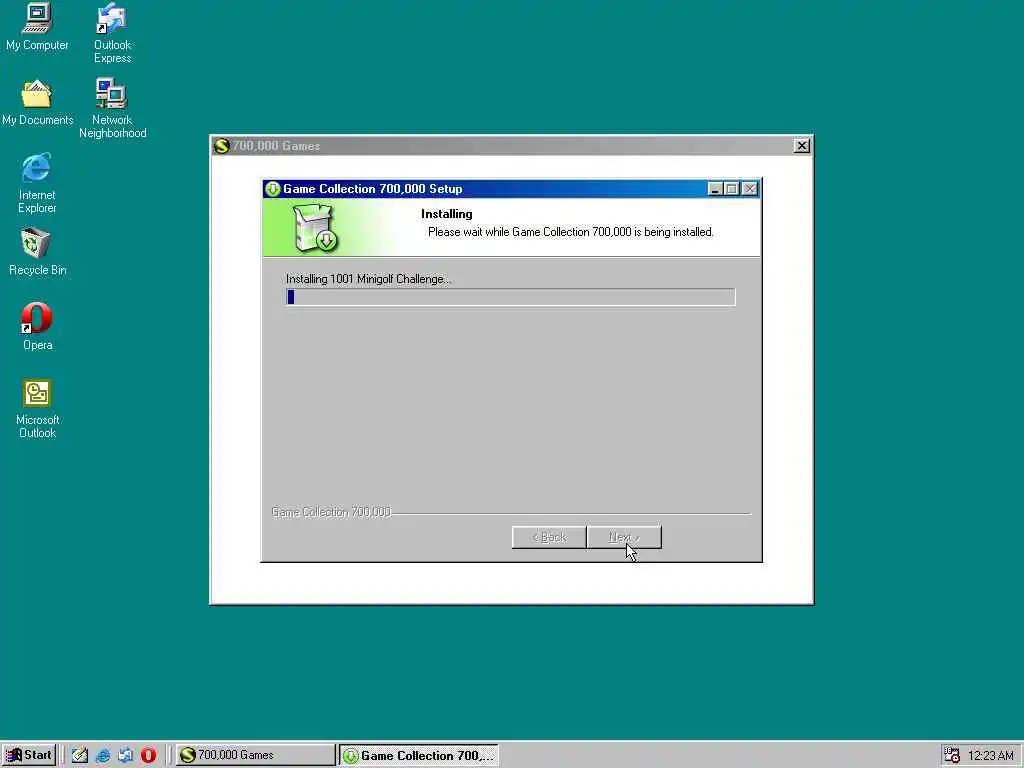The height and width of the screenshot is (768, 1024).
Task: Close the Game Collection 700,000 Setup window
Action: 750,189
